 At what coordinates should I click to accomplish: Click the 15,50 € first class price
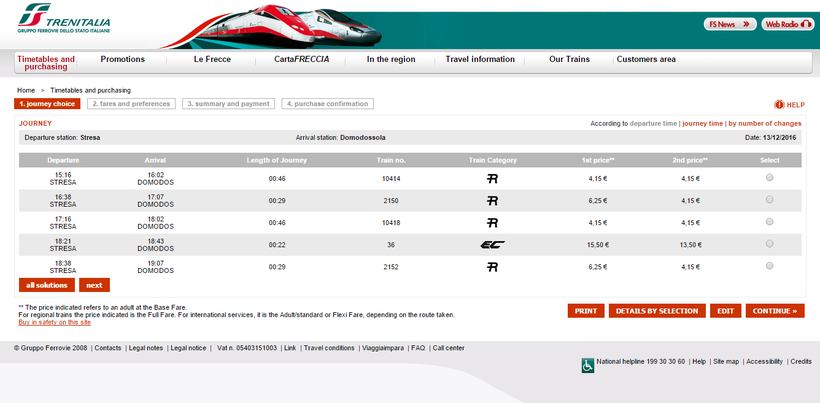(x=597, y=245)
